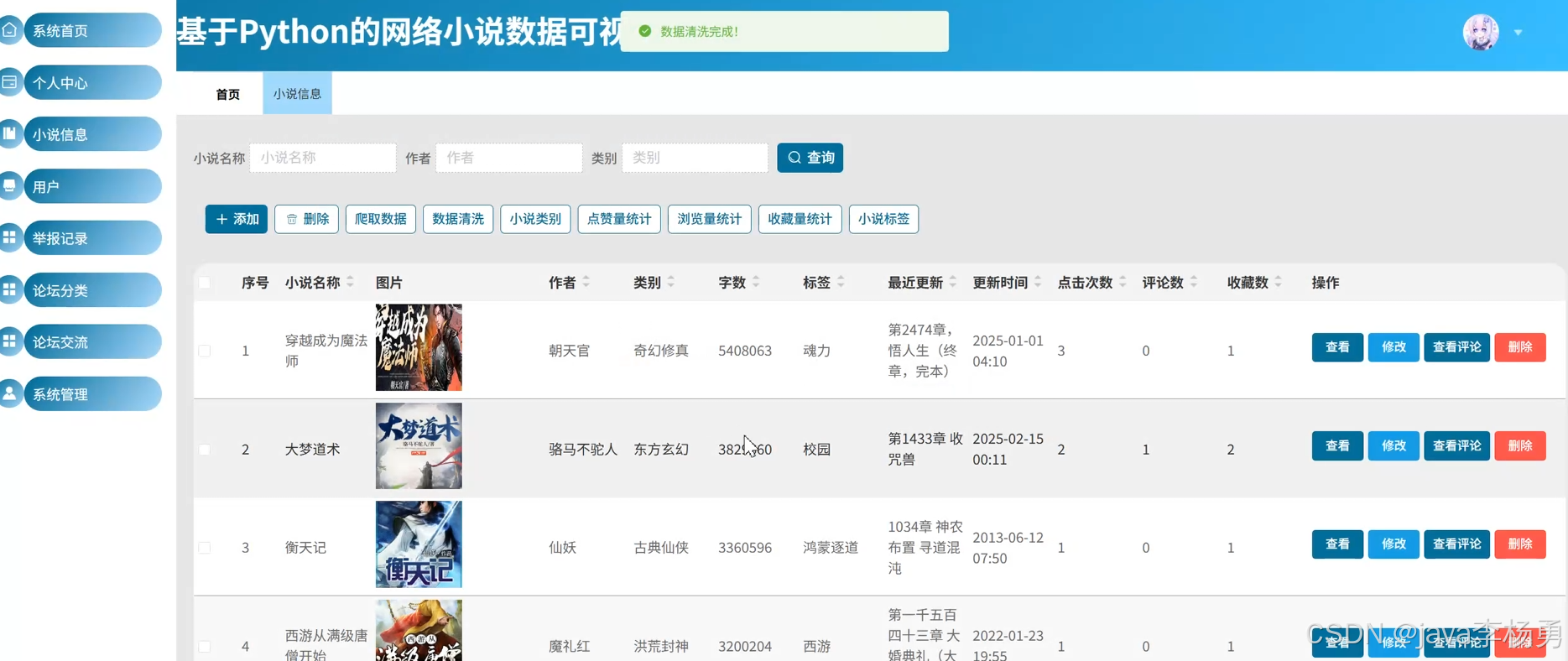Viewport: 1568px width, 661px height.
Task: Open the 小说标签 button
Action: [884, 219]
